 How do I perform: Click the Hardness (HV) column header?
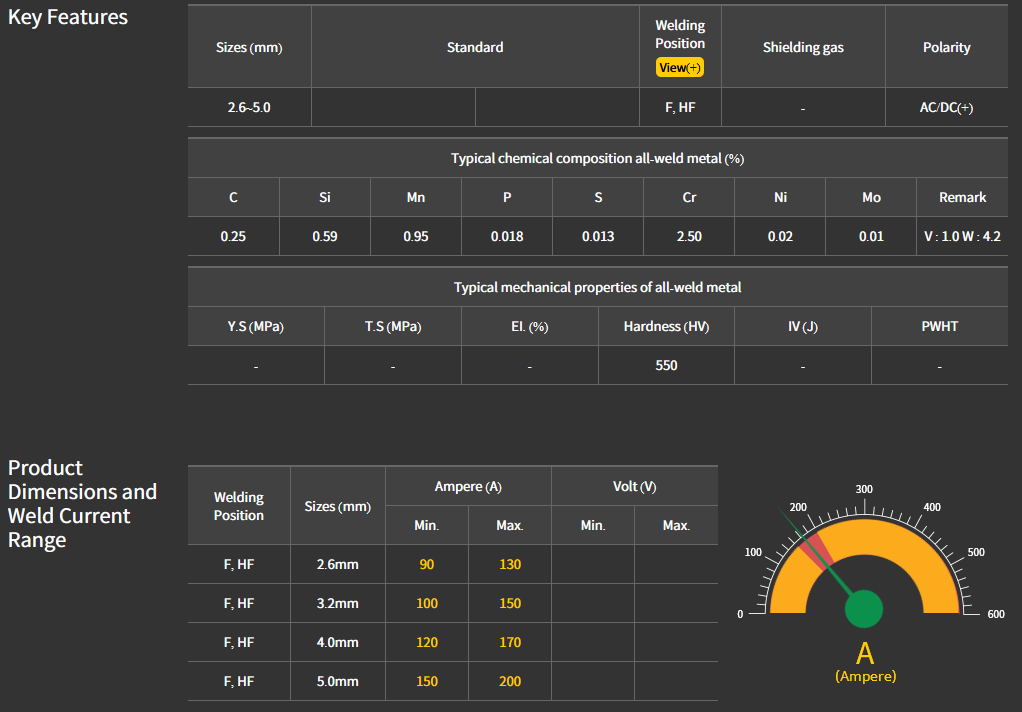pos(666,327)
